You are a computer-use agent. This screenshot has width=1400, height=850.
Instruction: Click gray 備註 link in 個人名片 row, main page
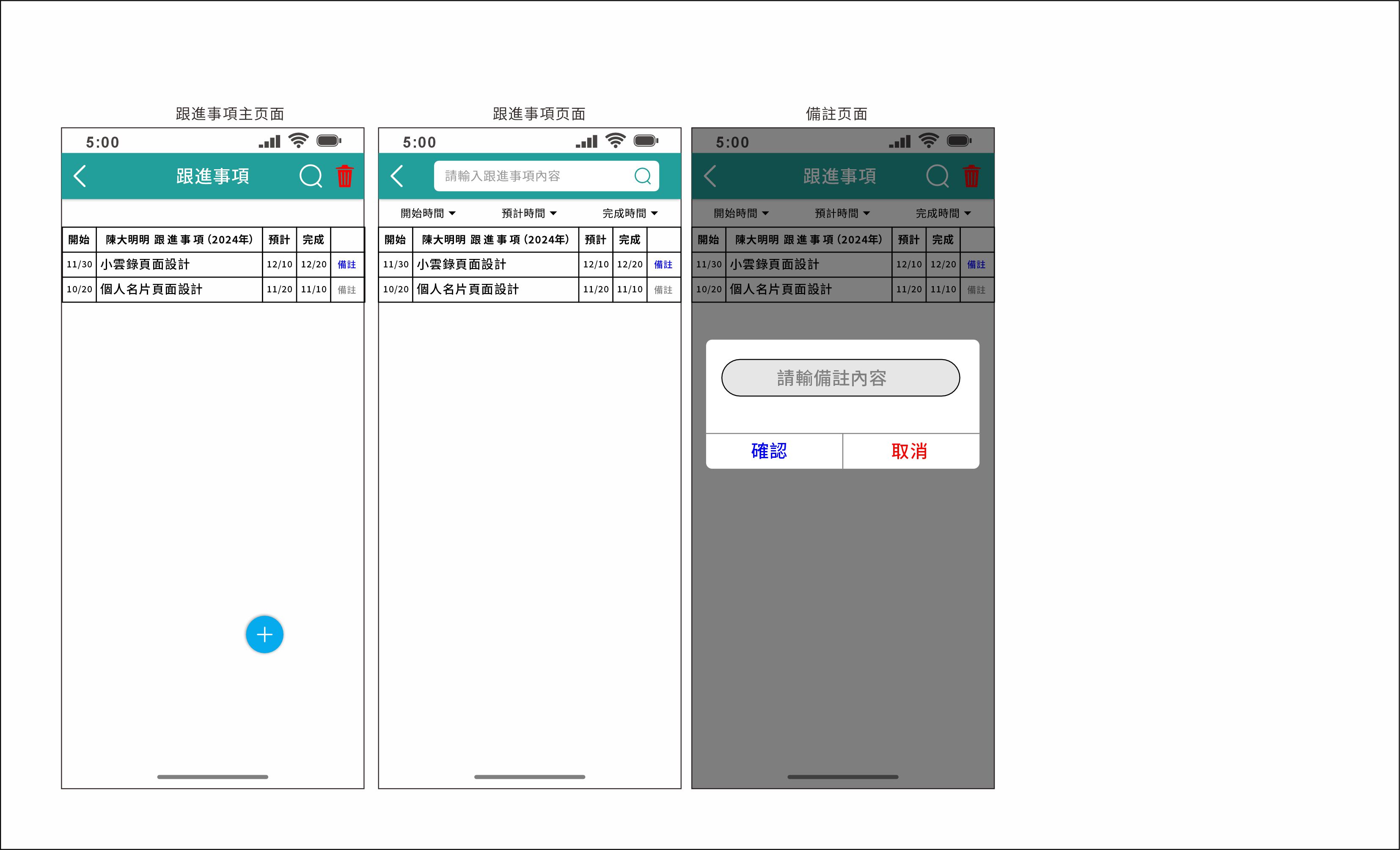click(347, 290)
